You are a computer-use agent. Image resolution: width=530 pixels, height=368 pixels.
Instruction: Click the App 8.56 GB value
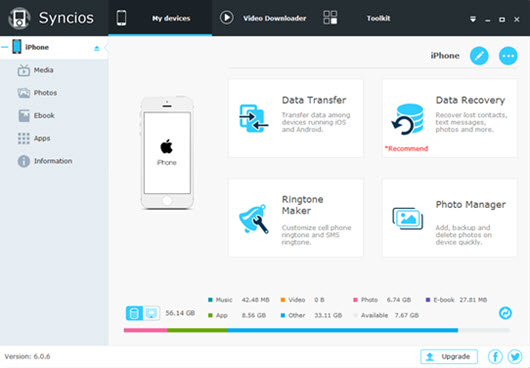tap(254, 315)
